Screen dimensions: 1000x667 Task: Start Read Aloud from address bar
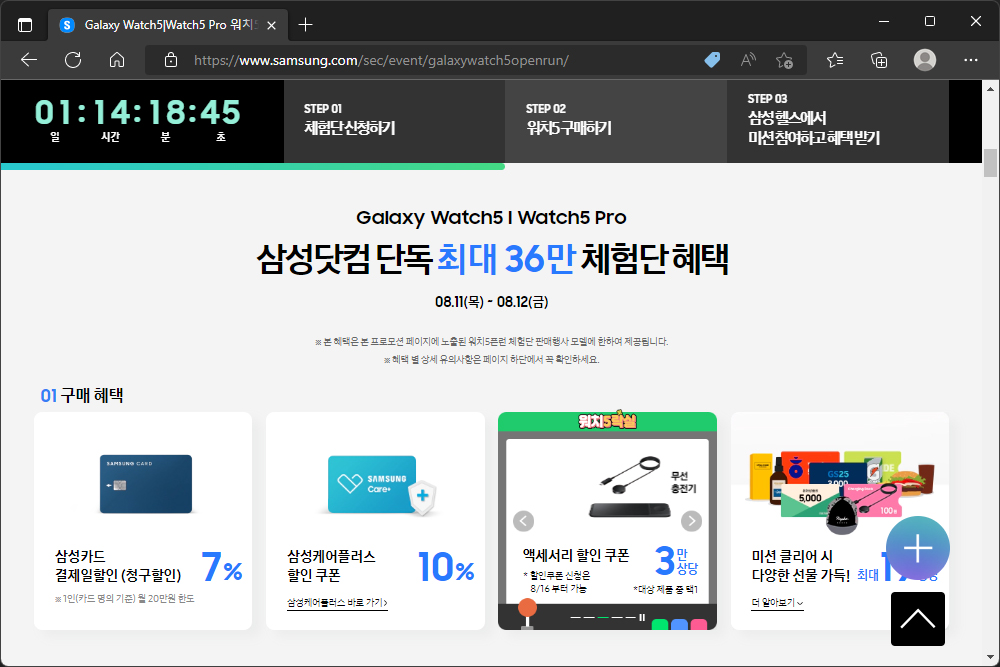[x=748, y=60]
